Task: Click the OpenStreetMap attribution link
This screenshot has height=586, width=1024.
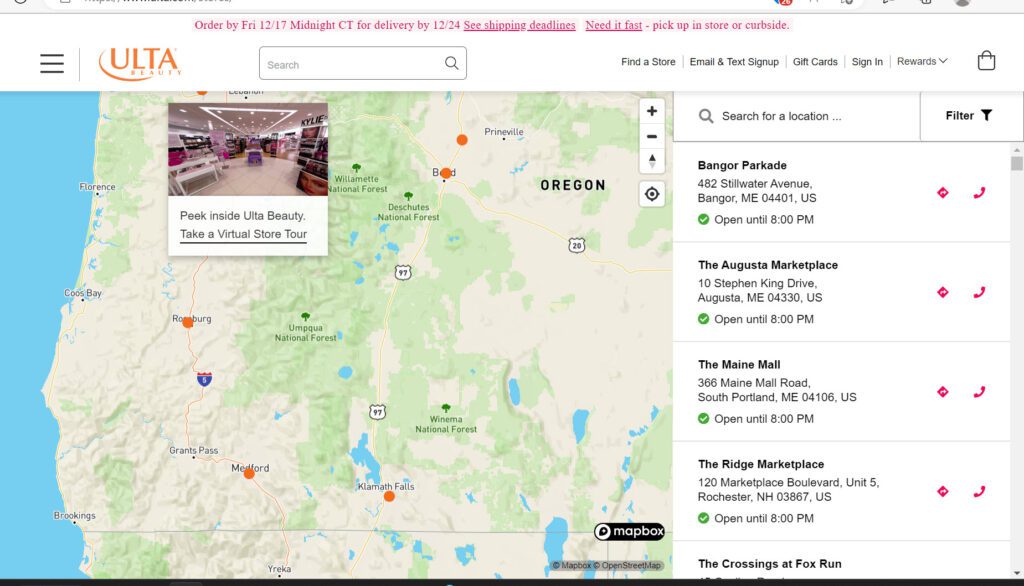Action: point(627,566)
